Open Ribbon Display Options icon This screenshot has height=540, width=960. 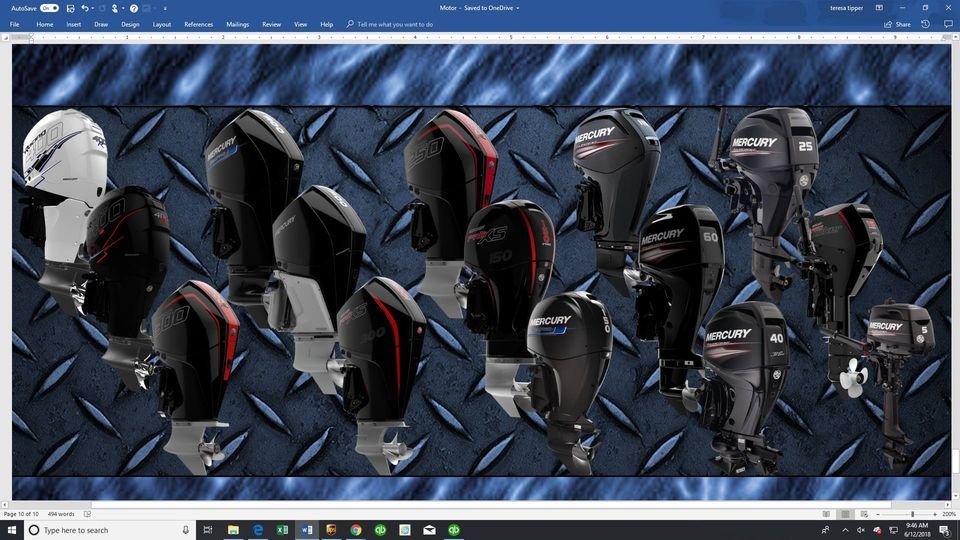879,8
